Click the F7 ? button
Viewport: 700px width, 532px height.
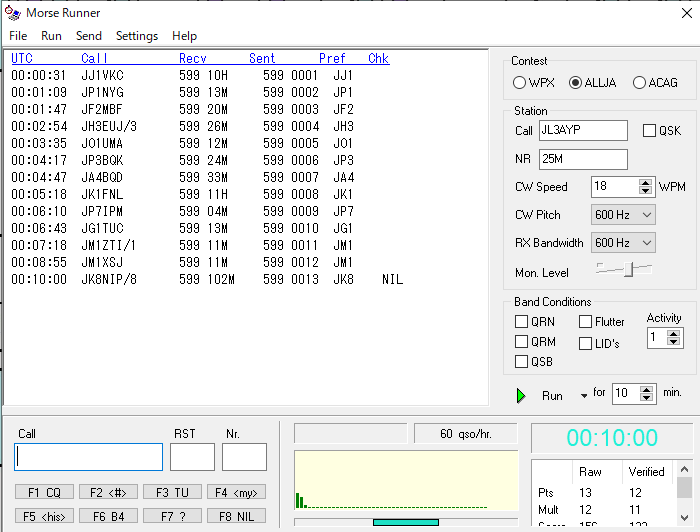pos(172,516)
